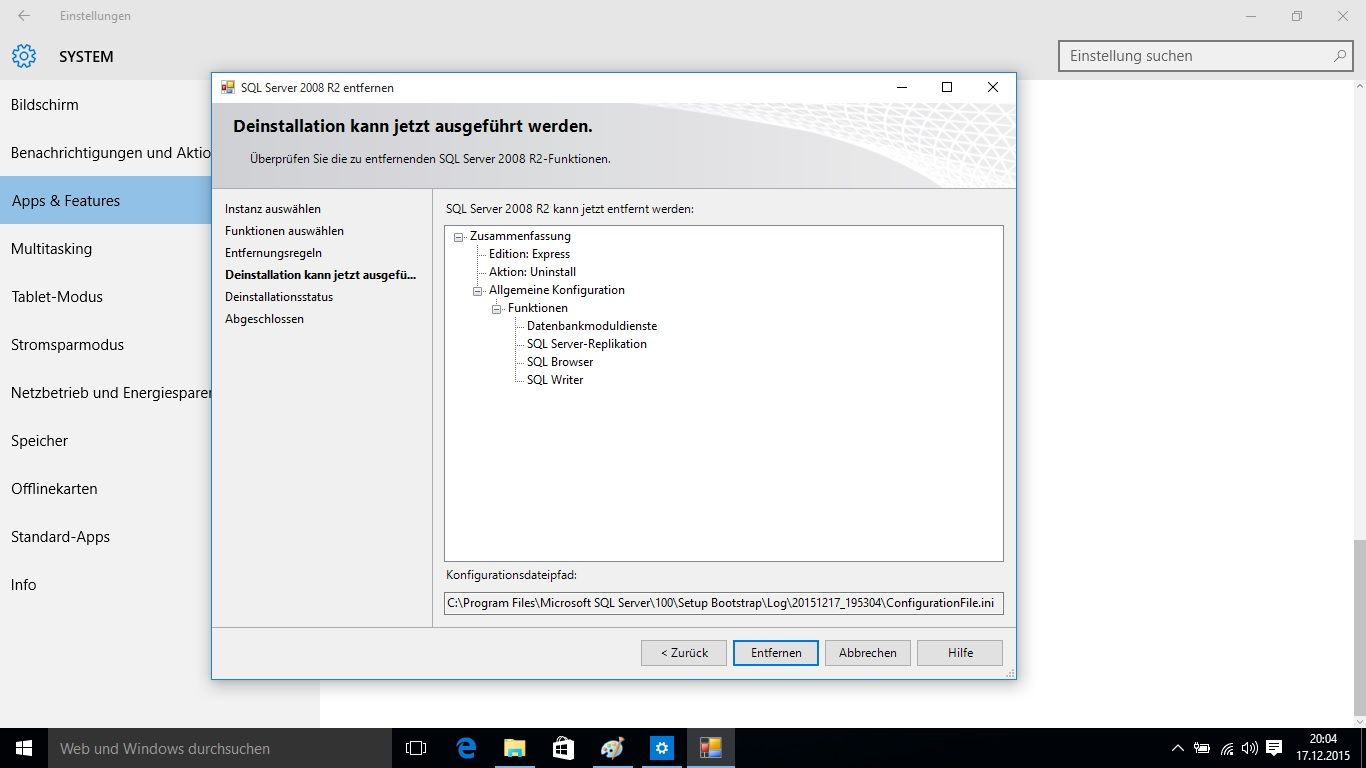Open Windows Store from taskbar
This screenshot has height=768, width=1366.
(563, 748)
